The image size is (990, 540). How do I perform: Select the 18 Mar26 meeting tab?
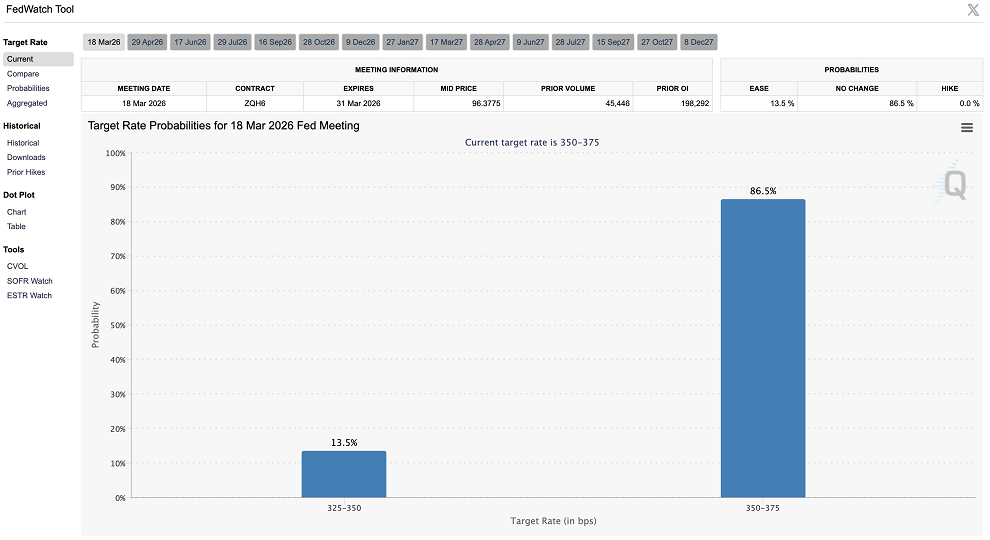pos(104,42)
